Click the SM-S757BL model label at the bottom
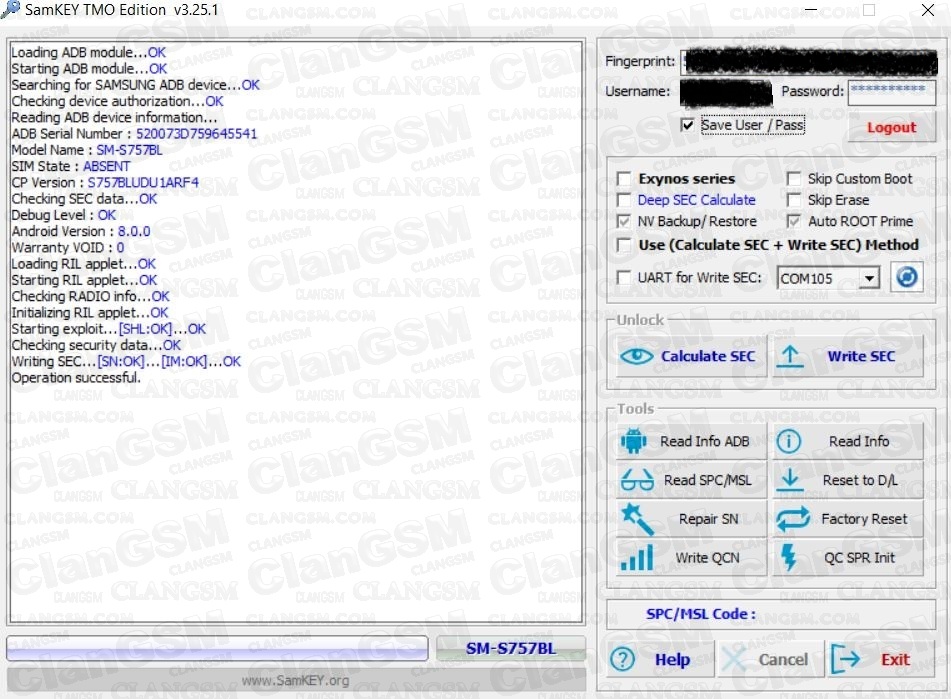 [x=511, y=649]
